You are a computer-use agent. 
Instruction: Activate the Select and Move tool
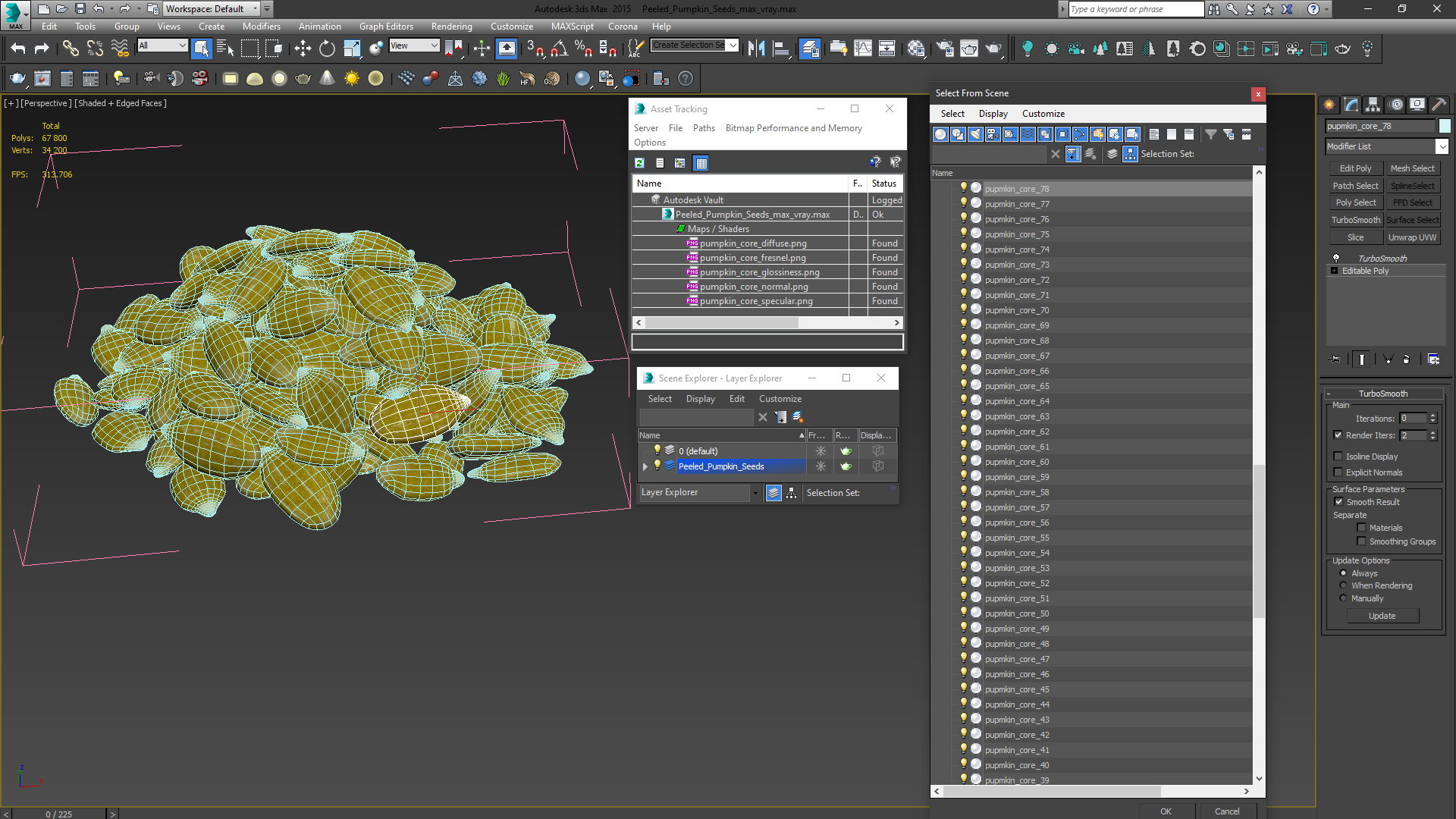click(303, 49)
